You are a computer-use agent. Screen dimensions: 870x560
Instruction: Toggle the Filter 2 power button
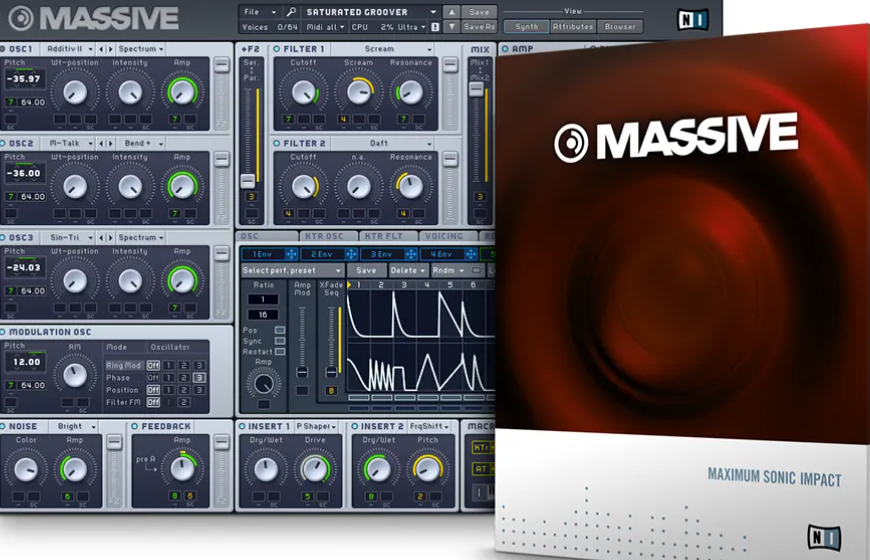coord(276,143)
